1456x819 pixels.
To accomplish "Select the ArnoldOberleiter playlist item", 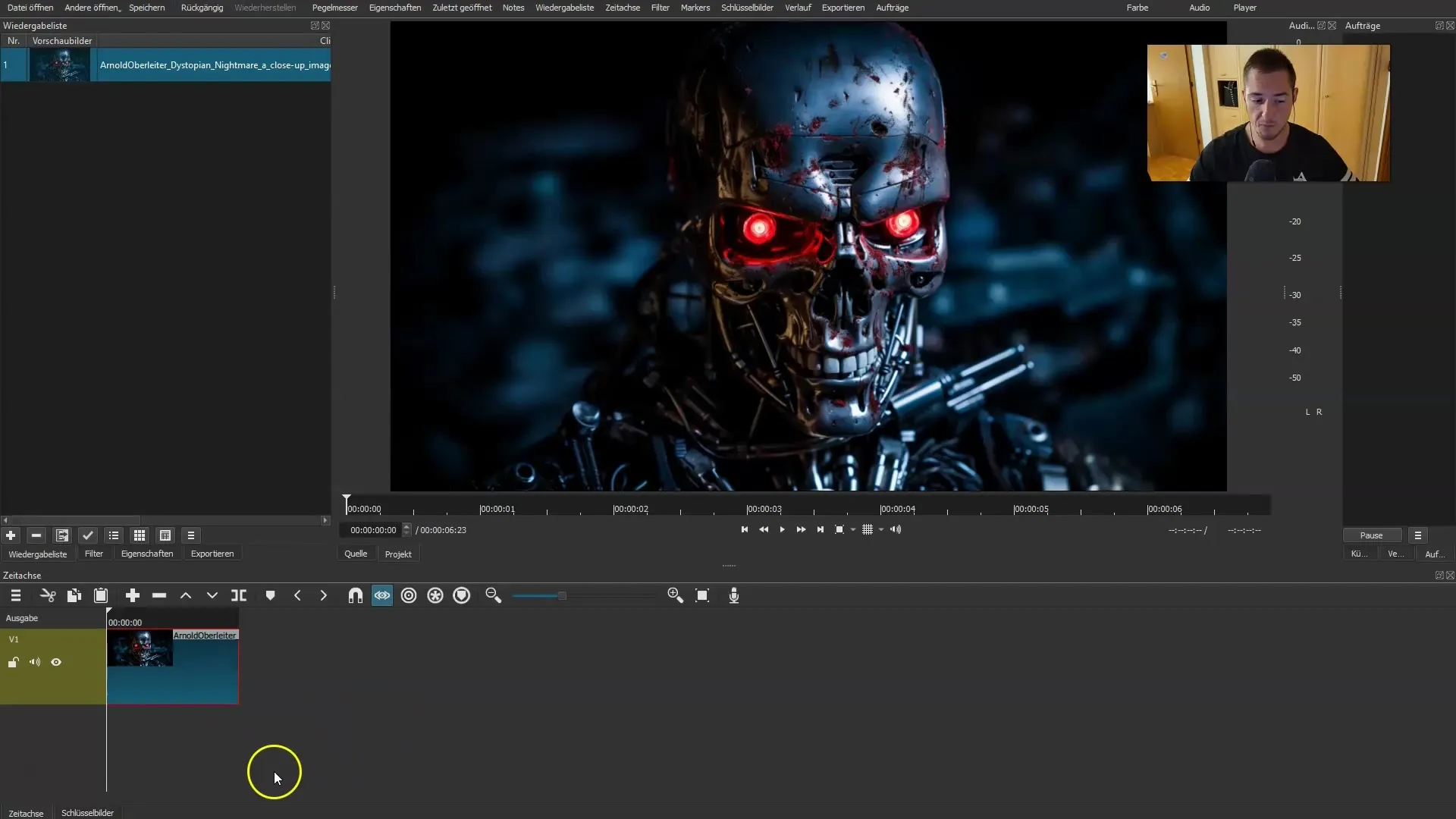I will (x=165, y=65).
